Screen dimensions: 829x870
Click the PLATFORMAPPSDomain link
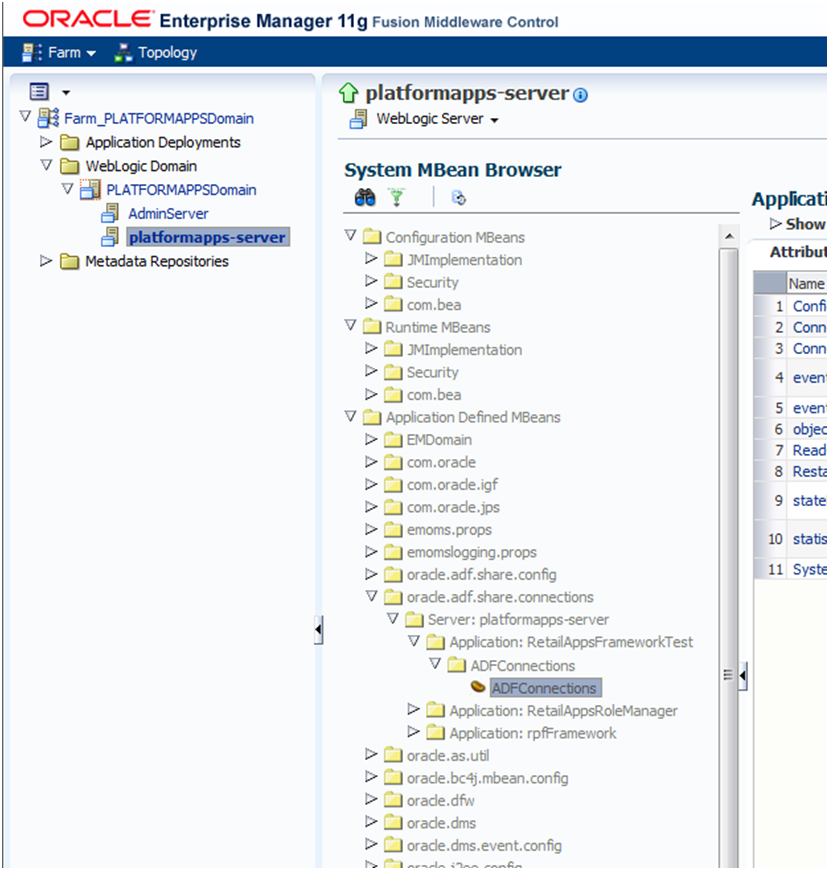tap(181, 190)
